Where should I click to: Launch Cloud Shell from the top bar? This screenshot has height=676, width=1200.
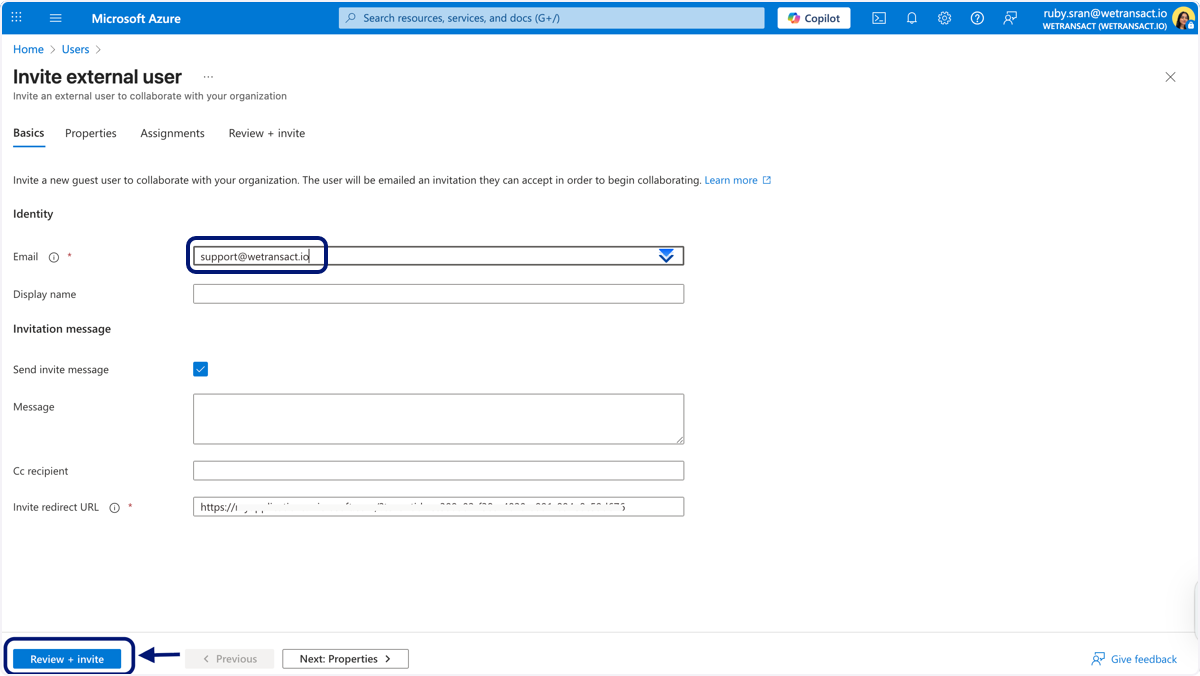coord(879,18)
